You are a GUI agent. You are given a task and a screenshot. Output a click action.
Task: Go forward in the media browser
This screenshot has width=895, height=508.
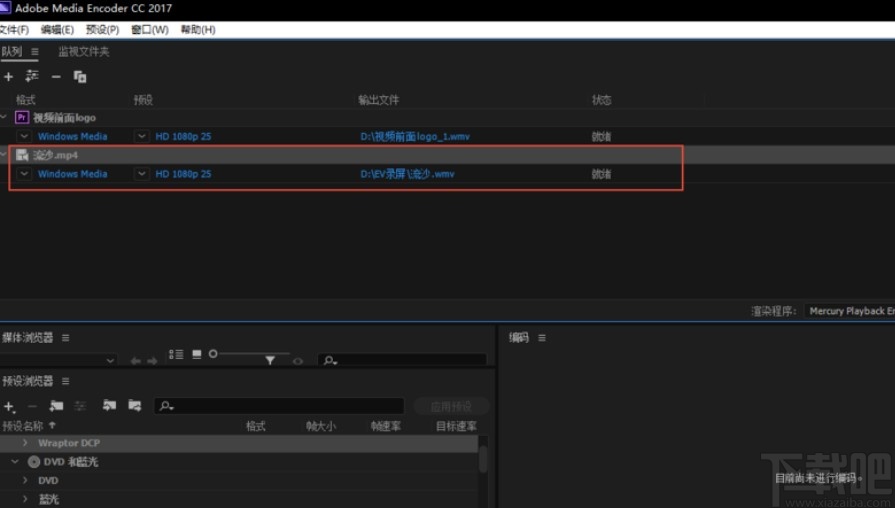[152, 361]
